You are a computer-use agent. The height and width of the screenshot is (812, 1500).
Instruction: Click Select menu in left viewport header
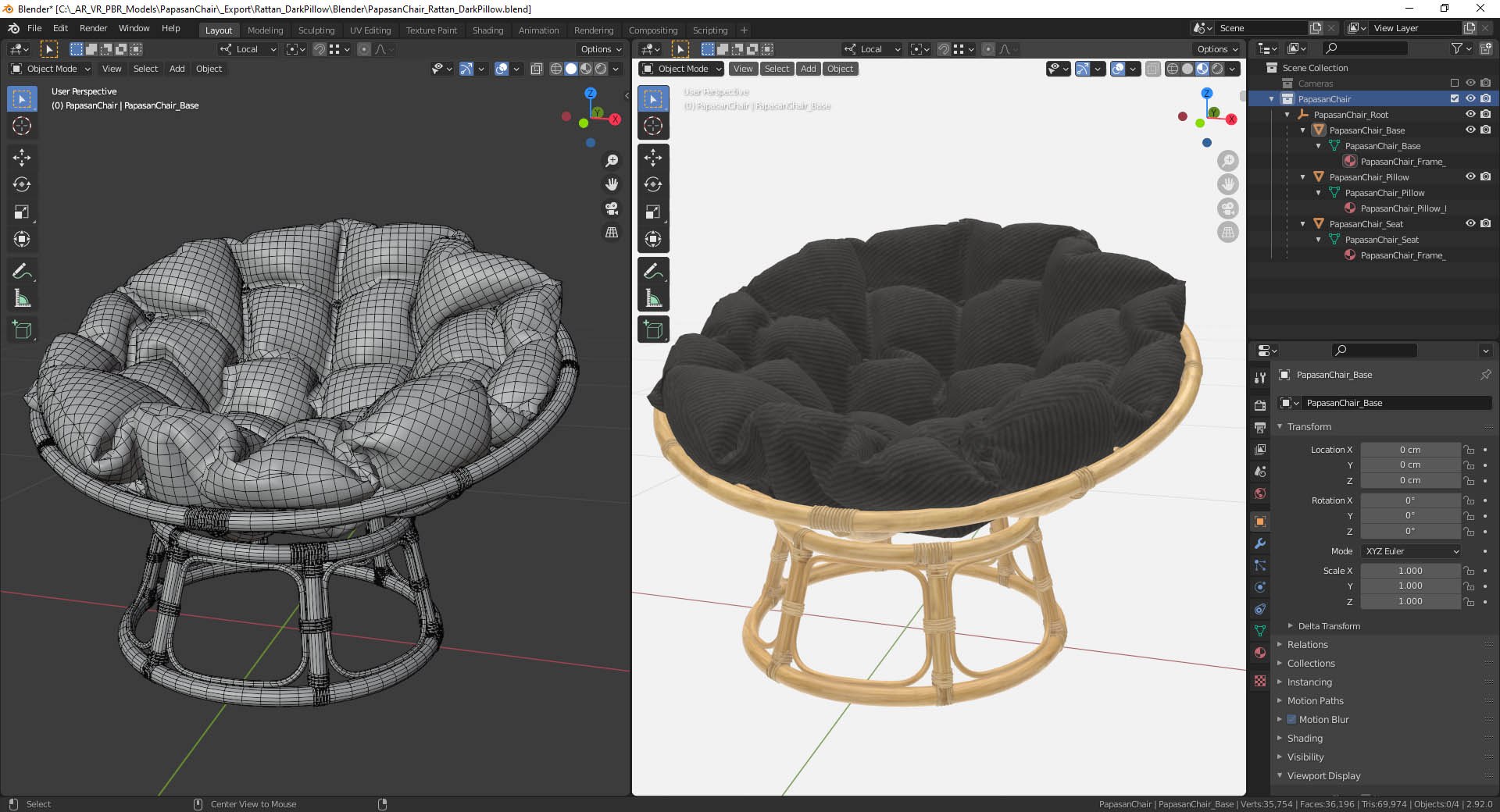(x=145, y=69)
